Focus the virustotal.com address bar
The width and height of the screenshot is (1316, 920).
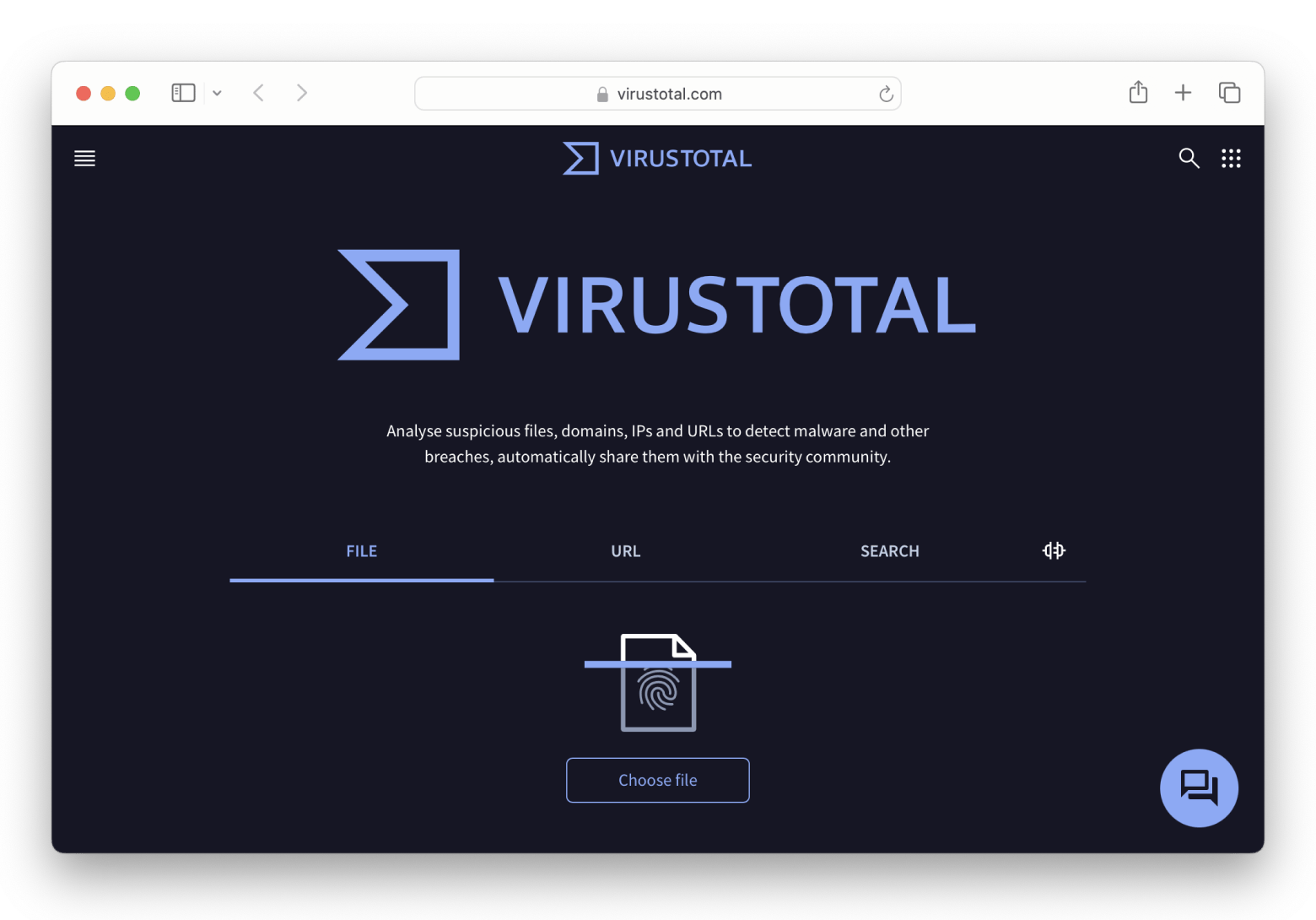click(x=658, y=94)
